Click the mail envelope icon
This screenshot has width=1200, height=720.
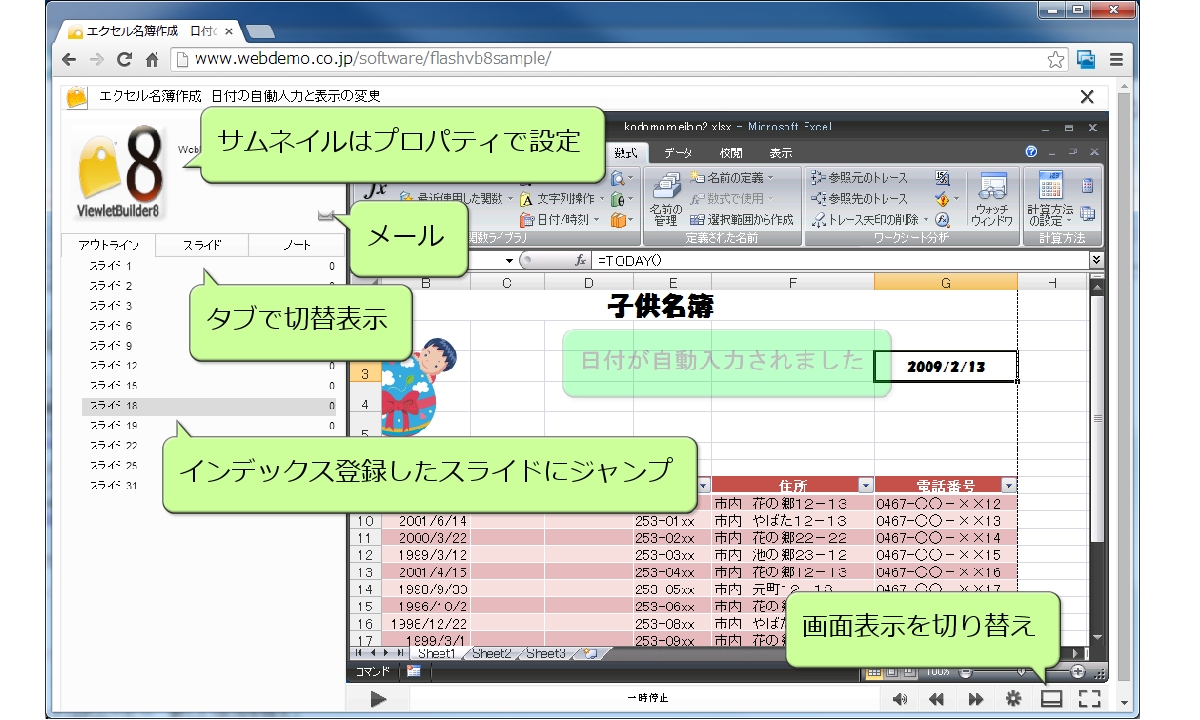click(x=326, y=216)
